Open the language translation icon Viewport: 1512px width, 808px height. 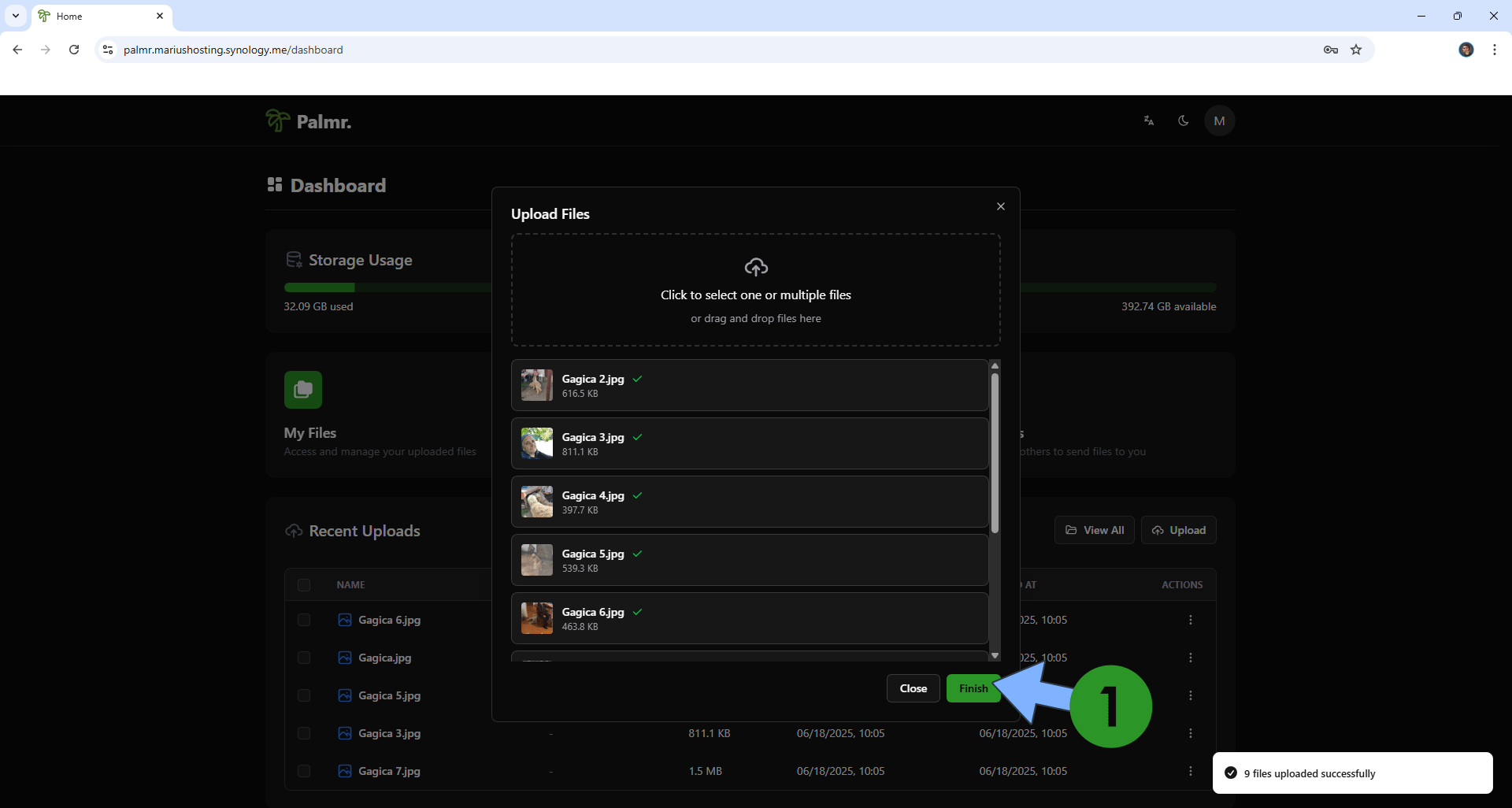click(x=1149, y=120)
